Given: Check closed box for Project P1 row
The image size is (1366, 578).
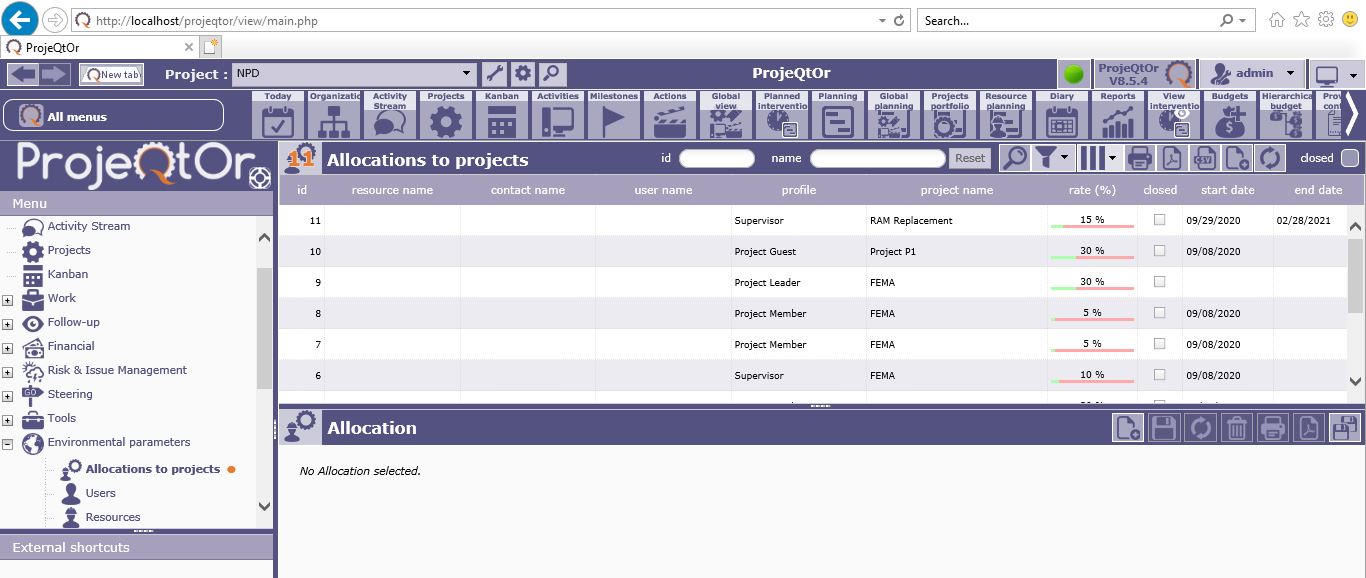Looking at the screenshot, I should [1160, 251].
